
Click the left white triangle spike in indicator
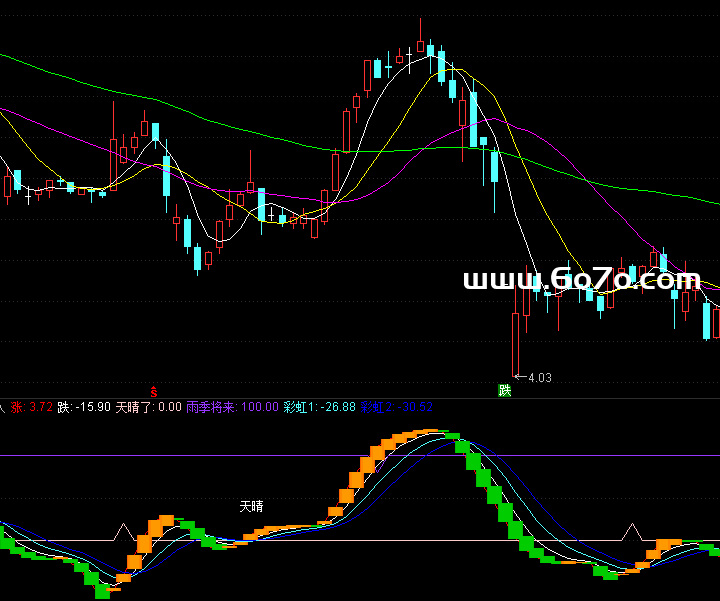[124, 531]
